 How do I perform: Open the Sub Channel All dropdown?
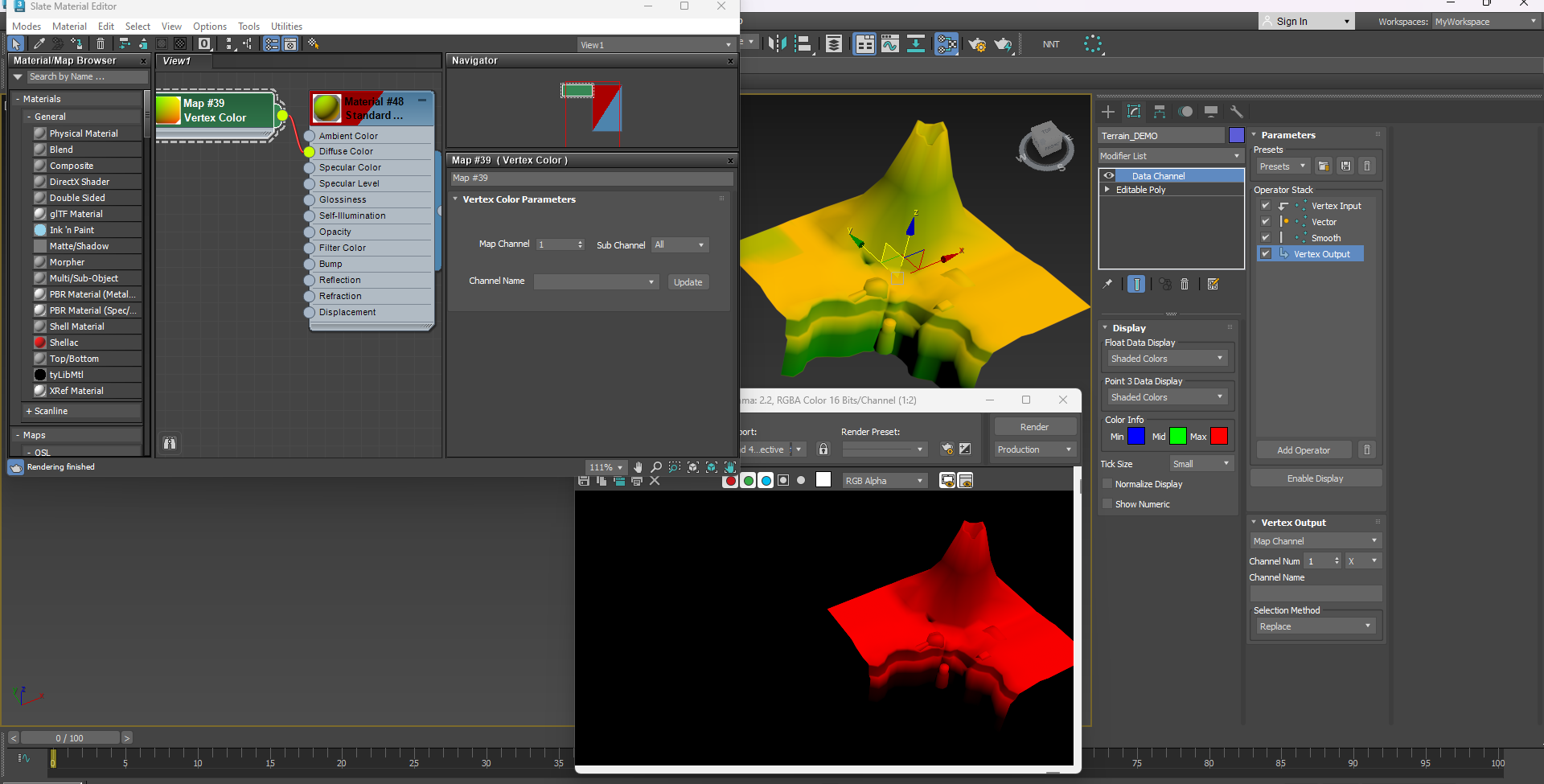point(680,244)
